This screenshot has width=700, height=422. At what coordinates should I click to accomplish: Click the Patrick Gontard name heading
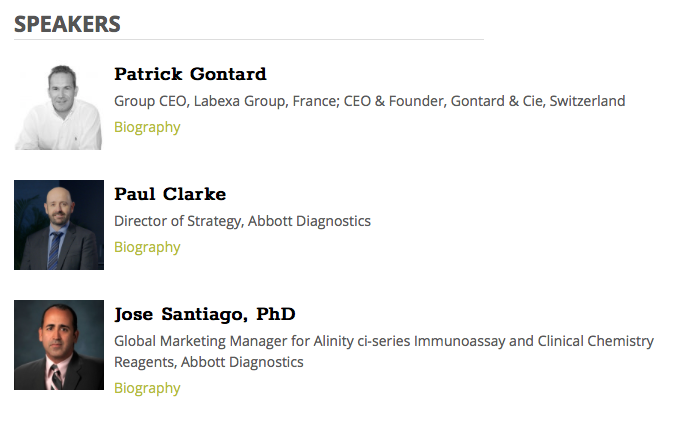(190, 74)
